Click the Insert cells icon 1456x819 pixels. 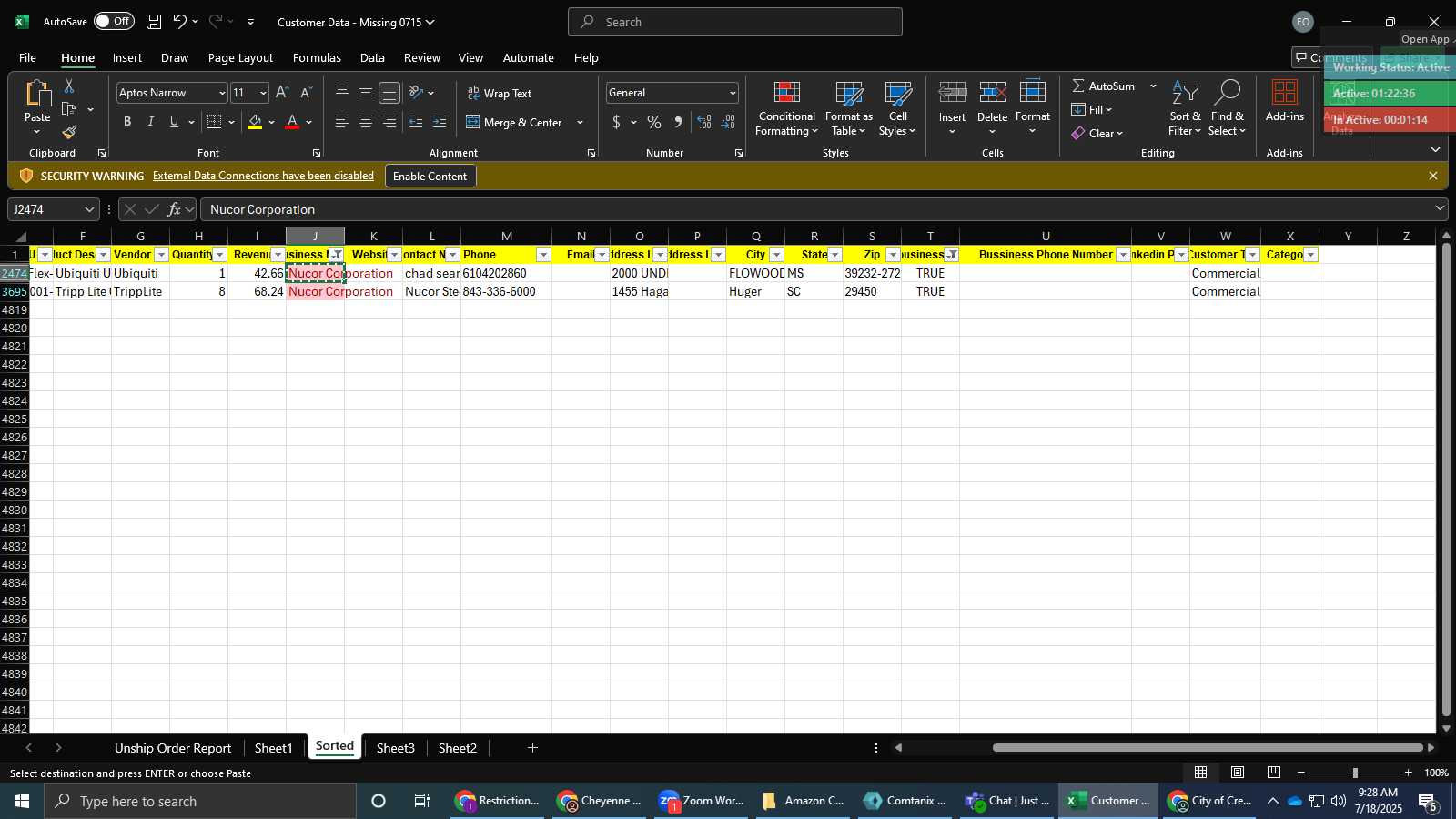tap(953, 94)
